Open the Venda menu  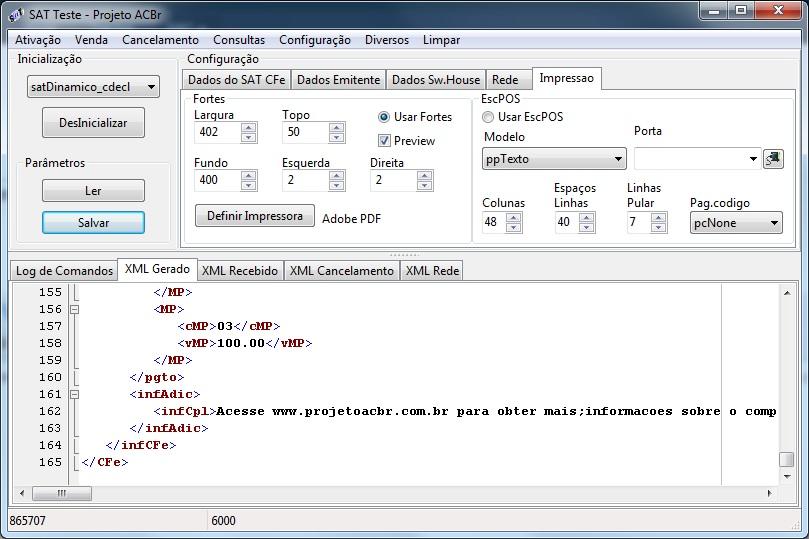pos(91,40)
